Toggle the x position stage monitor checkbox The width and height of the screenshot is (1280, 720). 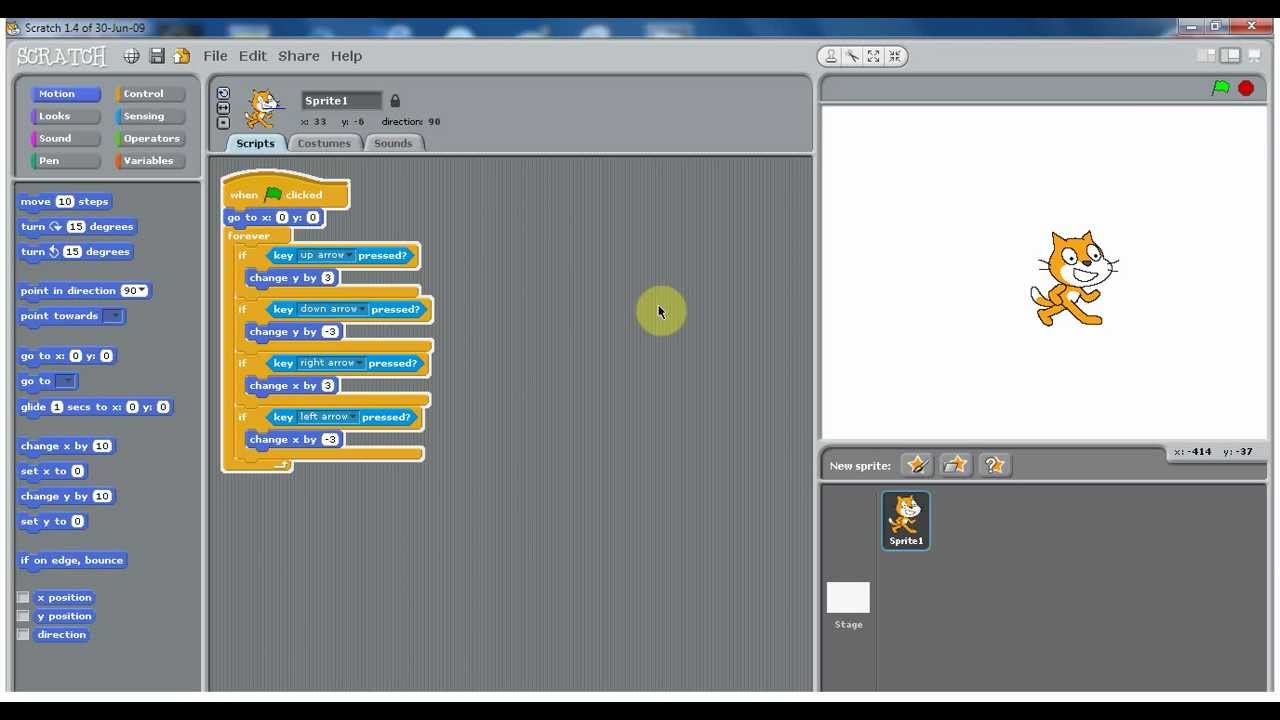click(23, 598)
